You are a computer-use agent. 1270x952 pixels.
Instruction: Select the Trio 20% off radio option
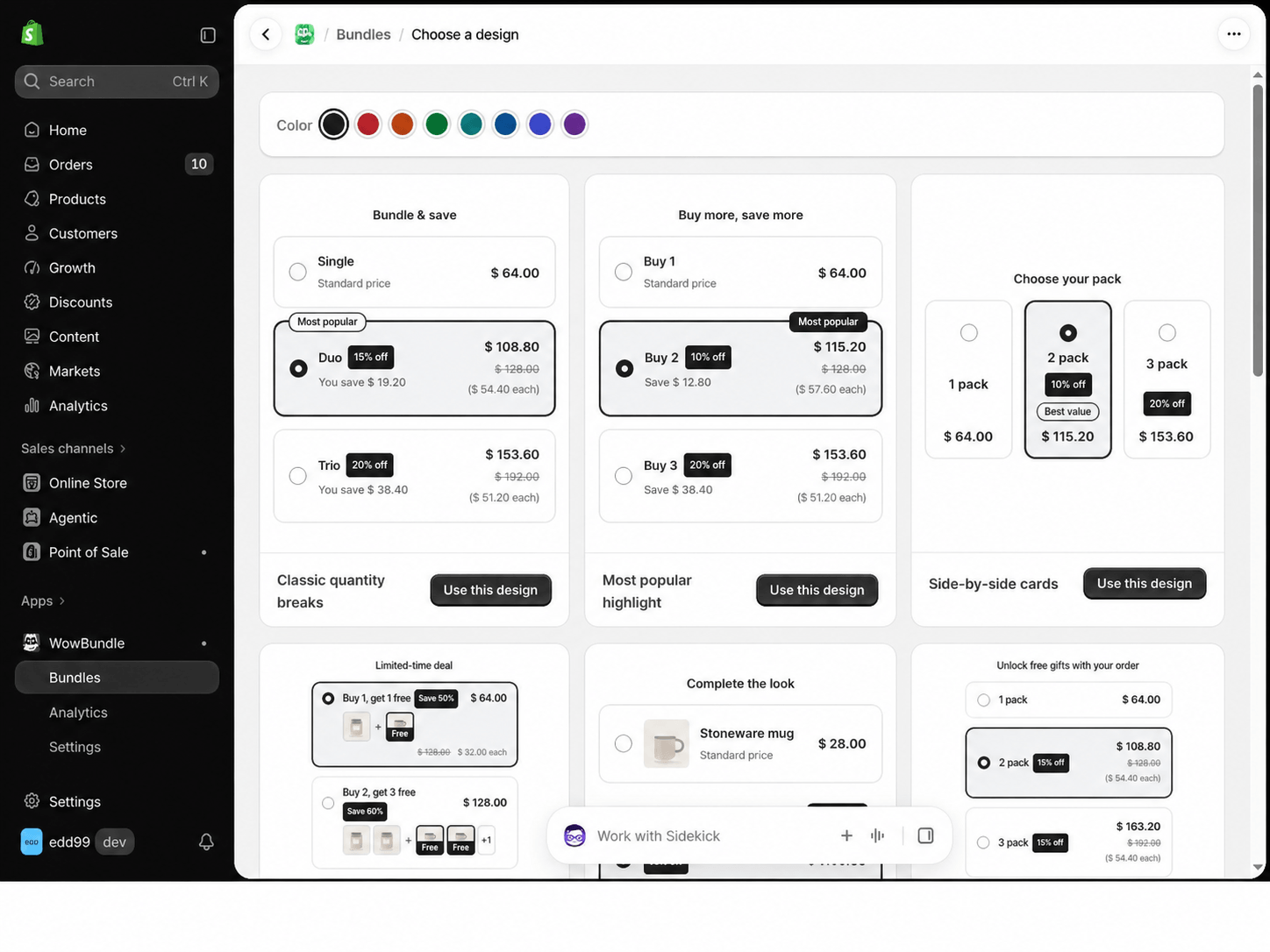(298, 476)
